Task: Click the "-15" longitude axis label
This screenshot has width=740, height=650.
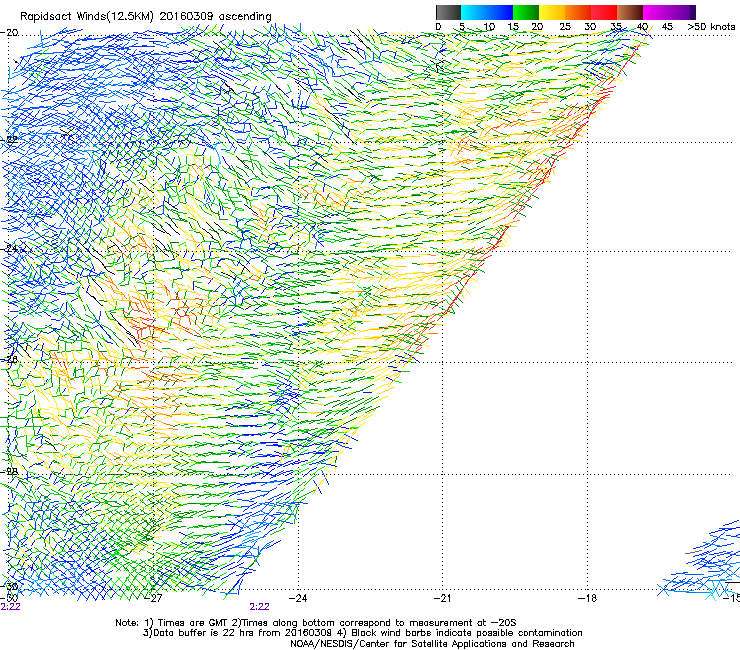Action: (x=731, y=599)
